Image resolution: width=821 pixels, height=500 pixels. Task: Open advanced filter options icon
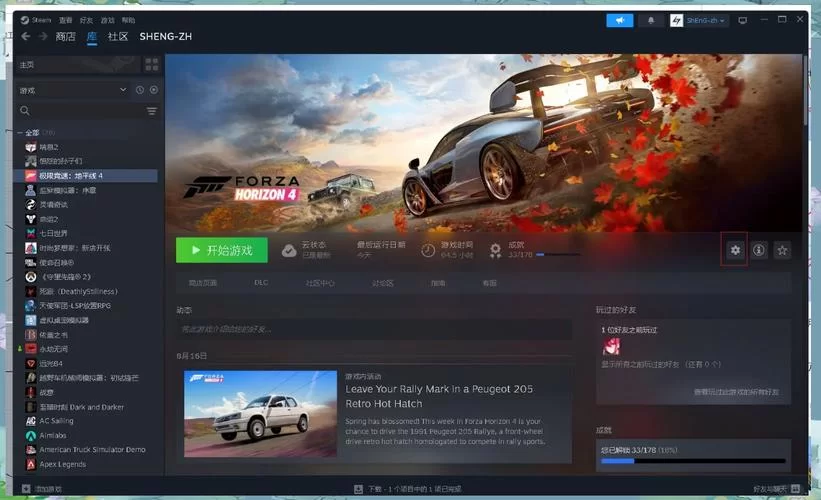152,111
